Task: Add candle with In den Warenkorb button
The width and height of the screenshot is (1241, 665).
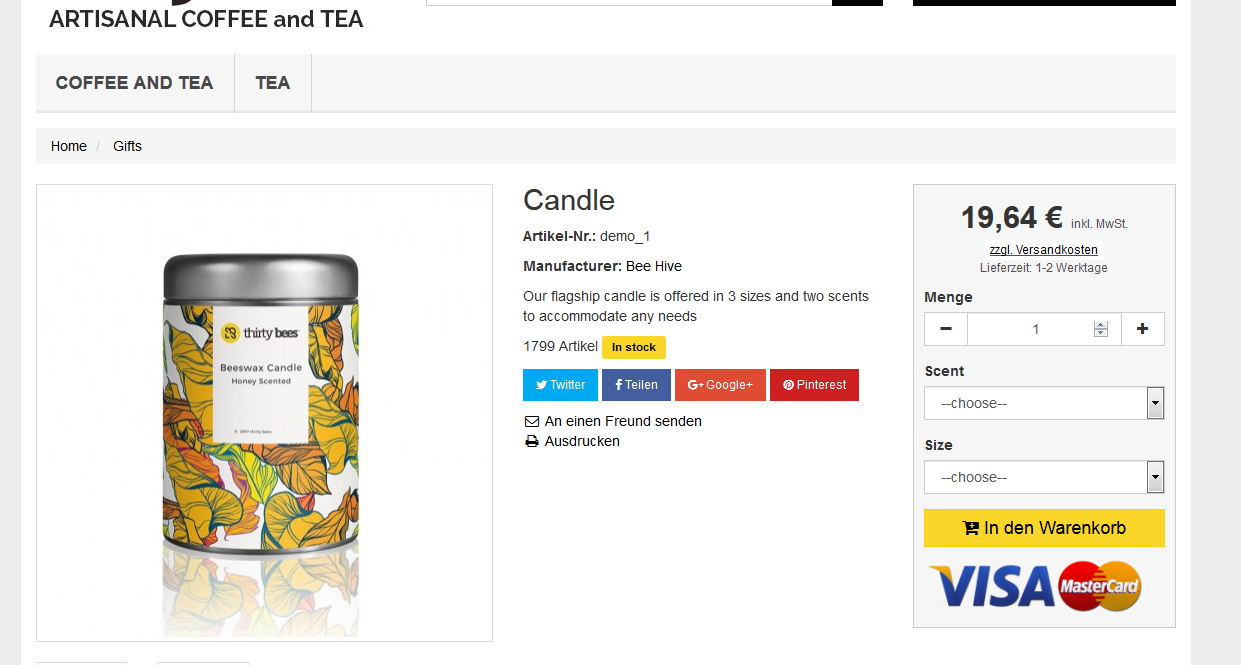Action: [1044, 528]
